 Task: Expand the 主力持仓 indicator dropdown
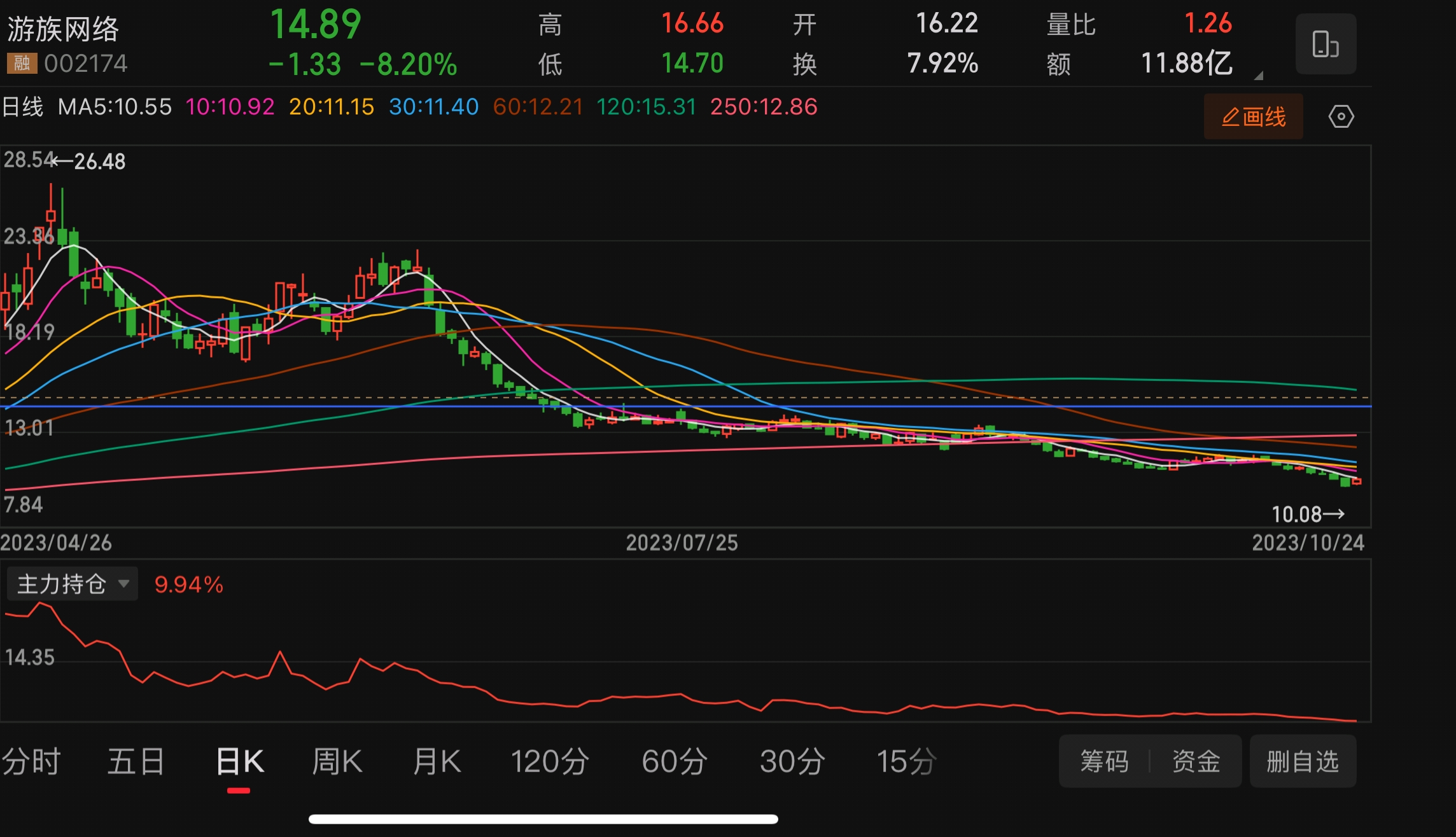(x=73, y=584)
